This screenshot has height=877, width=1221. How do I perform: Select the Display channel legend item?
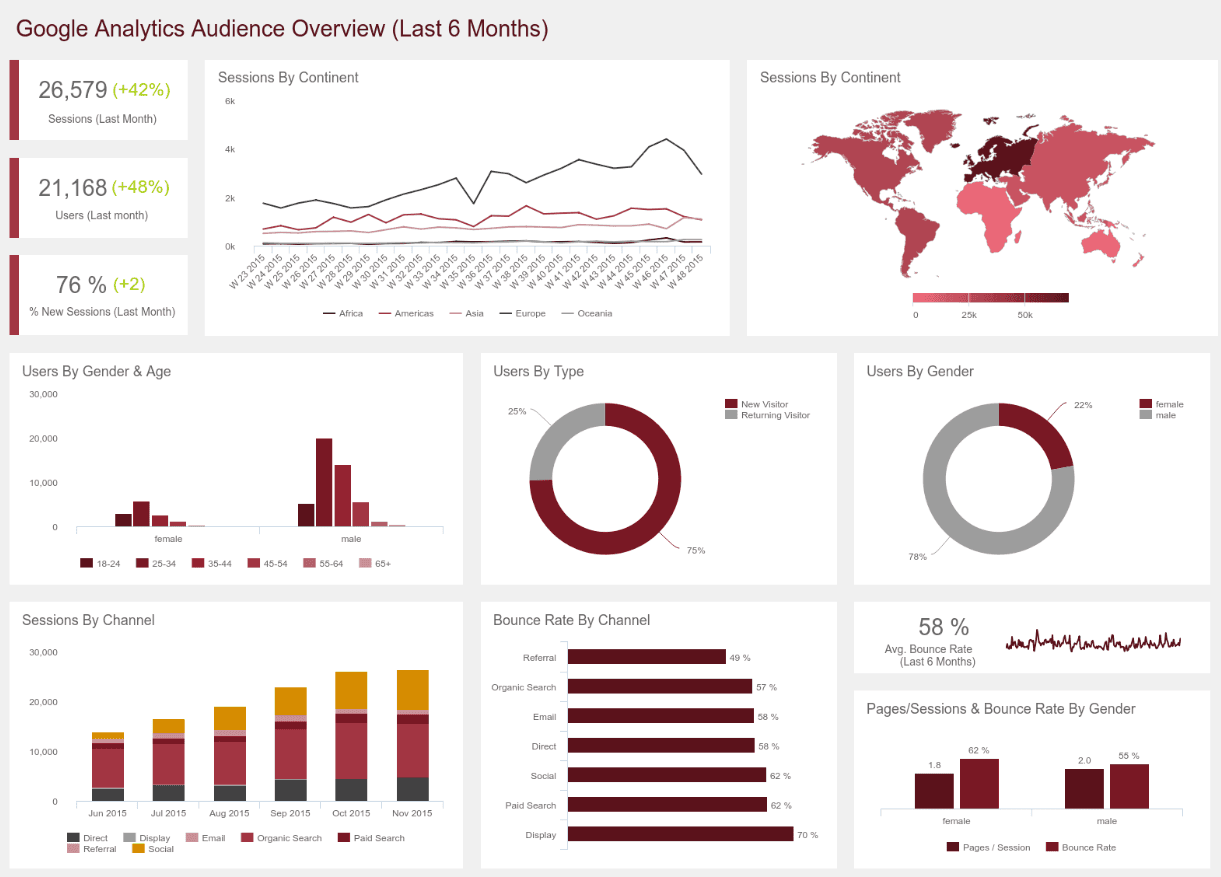tap(147, 838)
